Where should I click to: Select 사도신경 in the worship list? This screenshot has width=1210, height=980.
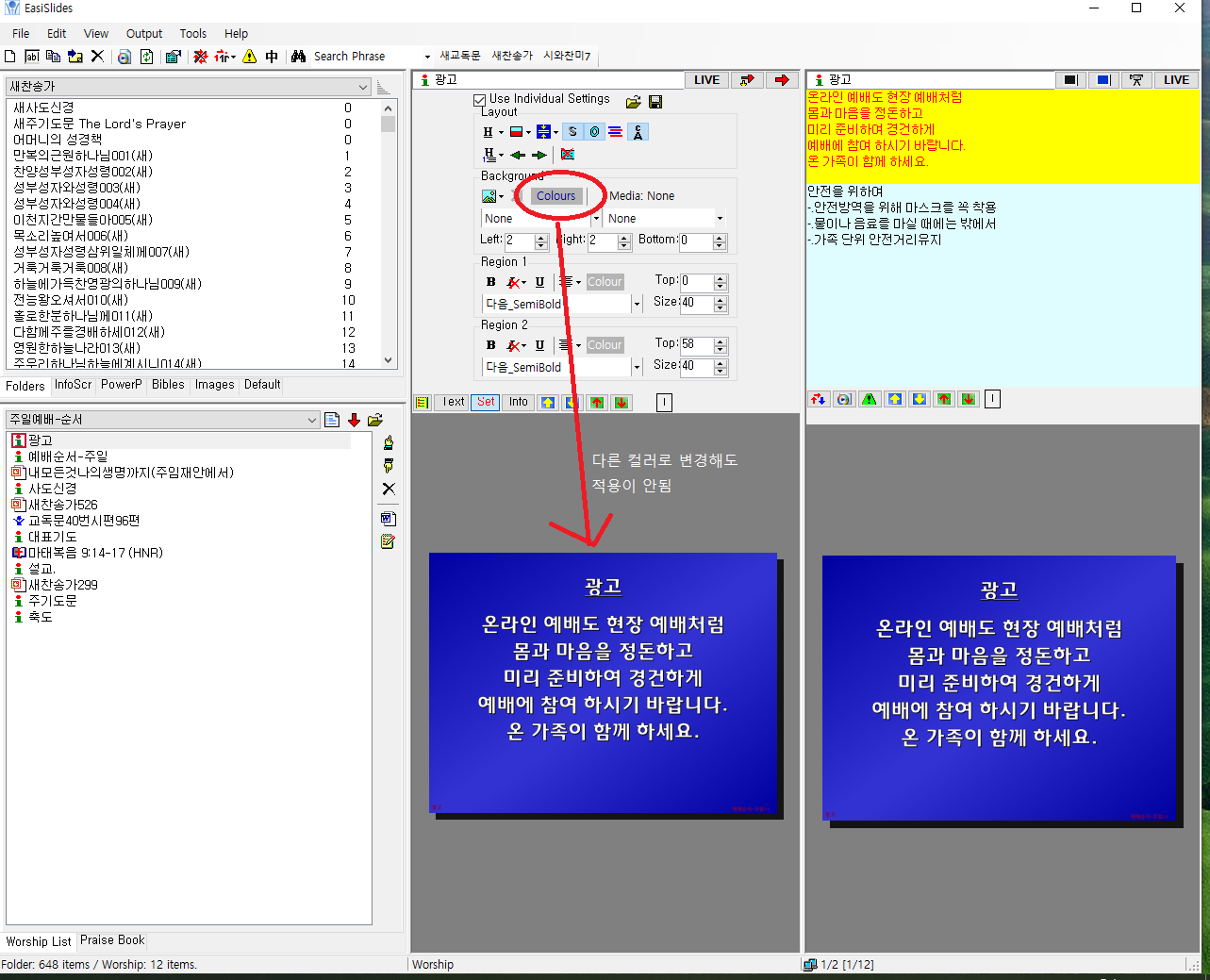coord(53,489)
